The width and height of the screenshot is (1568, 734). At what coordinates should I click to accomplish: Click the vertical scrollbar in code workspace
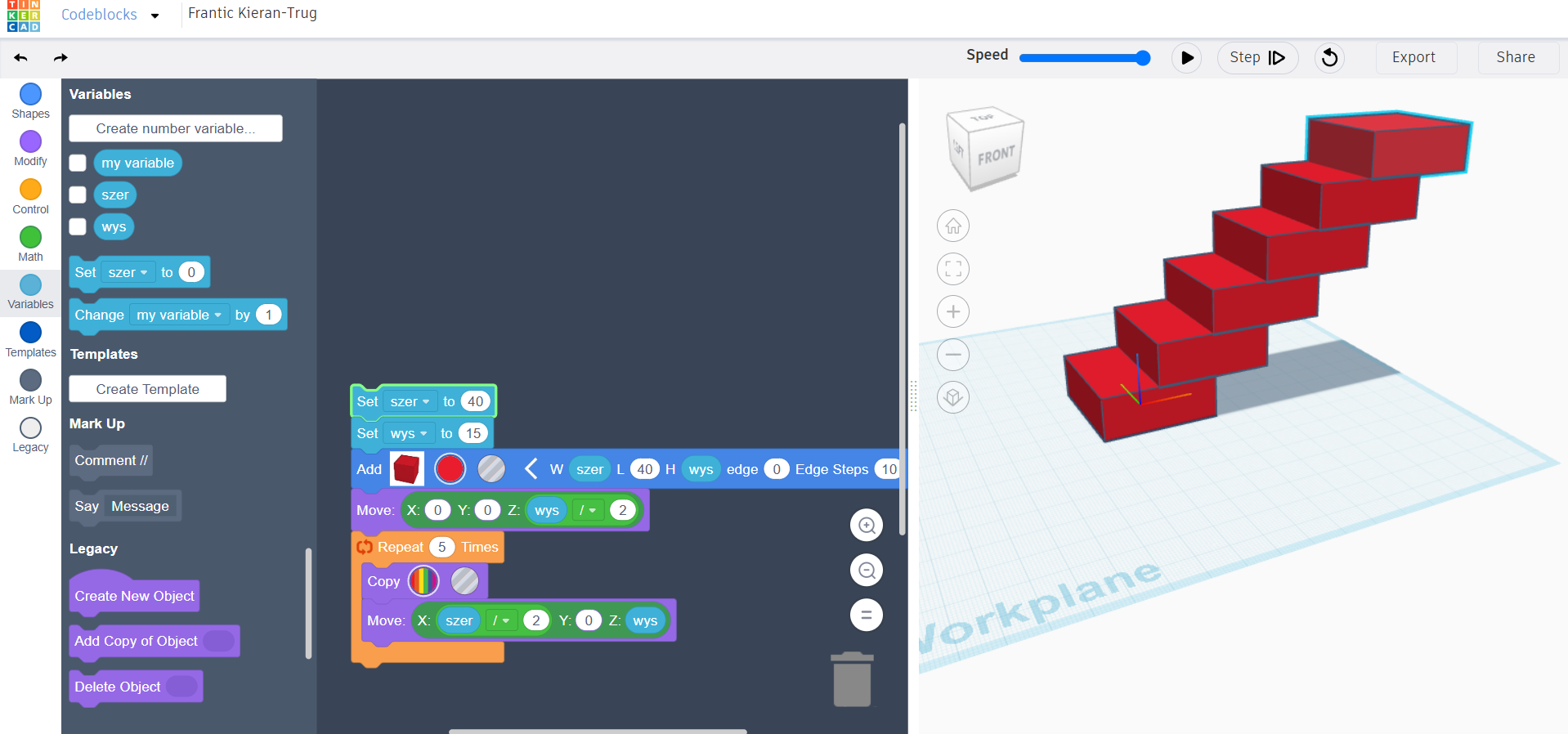tap(903, 329)
